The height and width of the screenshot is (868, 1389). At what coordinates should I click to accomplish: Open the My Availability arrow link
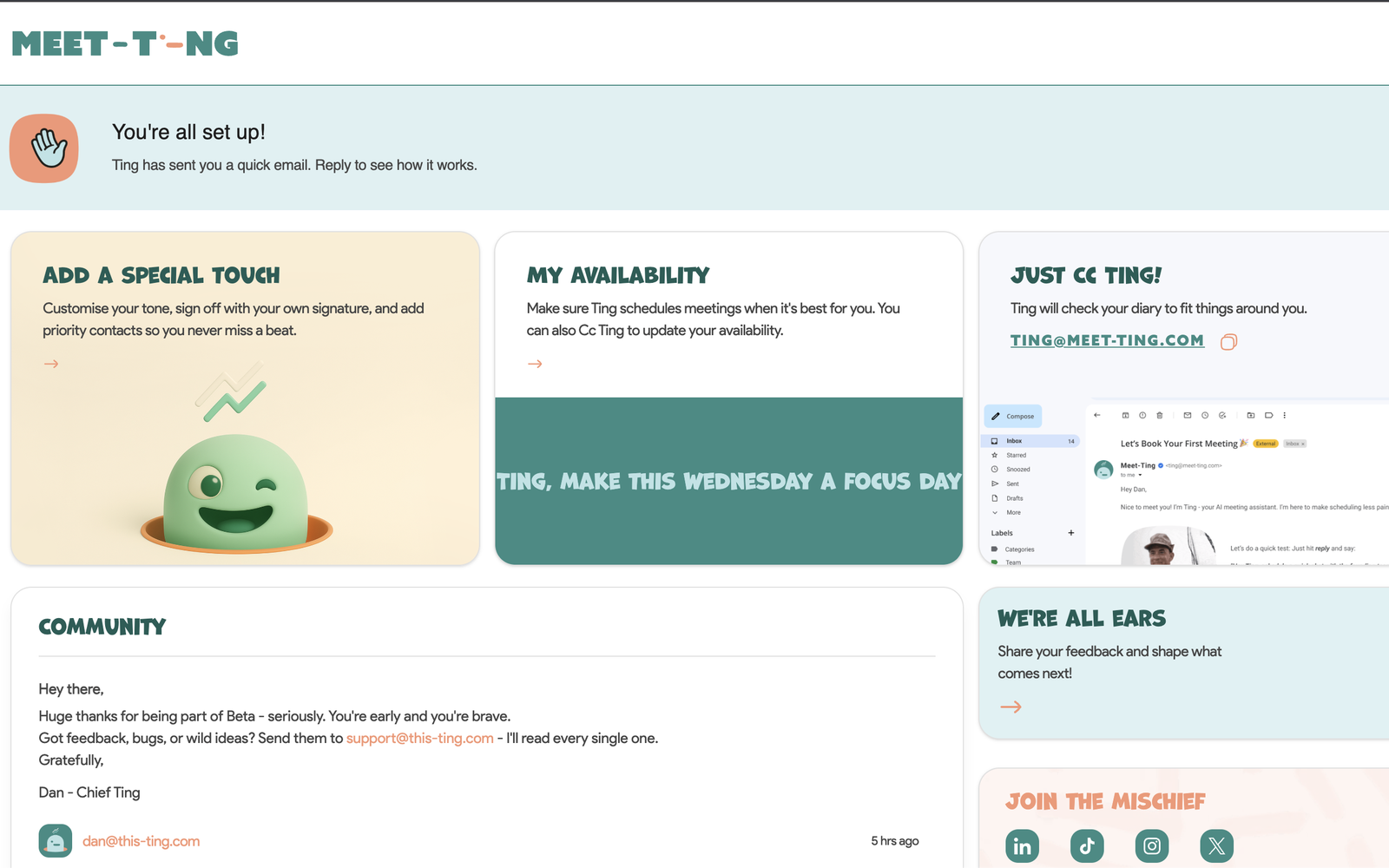[535, 364]
